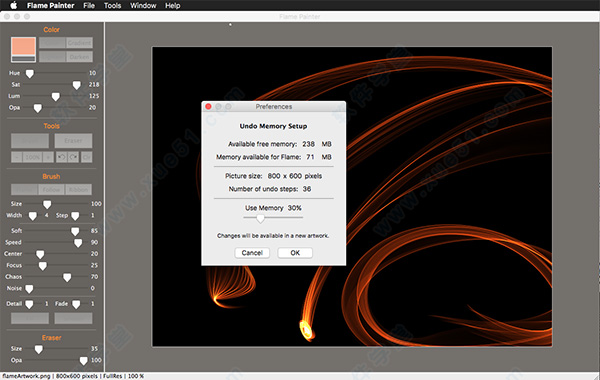The height and width of the screenshot is (380, 600).
Task: Select Gradient color mode
Action: [79, 43]
